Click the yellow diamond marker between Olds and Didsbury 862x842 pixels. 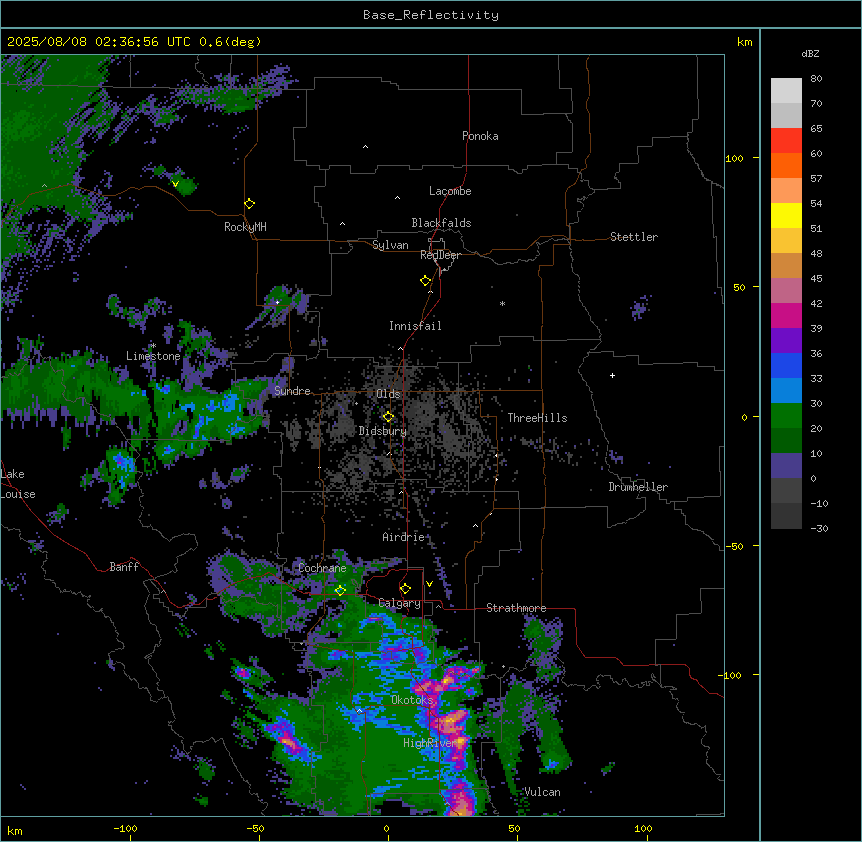(x=388, y=416)
